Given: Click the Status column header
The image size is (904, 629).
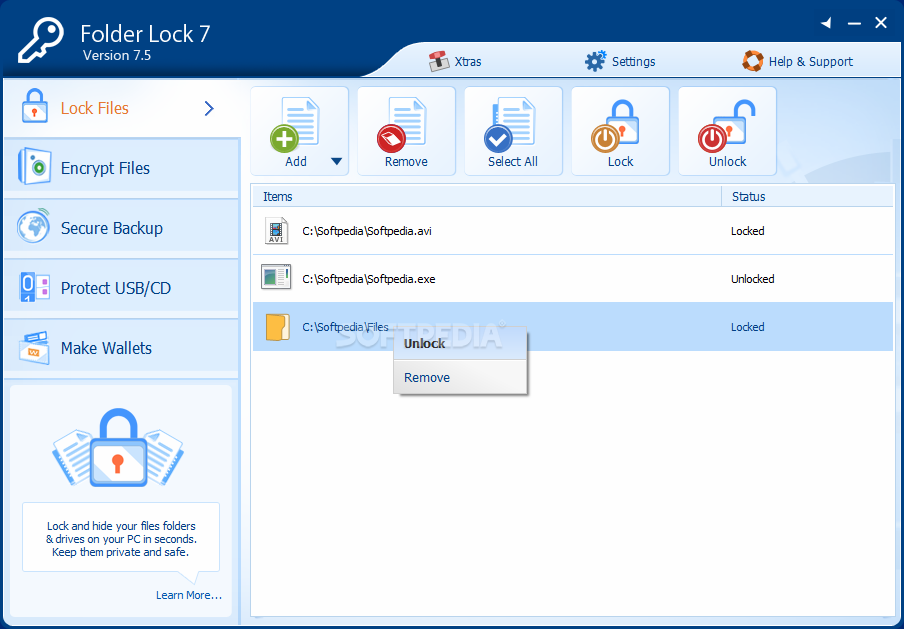Looking at the screenshot, I should 807,197.
